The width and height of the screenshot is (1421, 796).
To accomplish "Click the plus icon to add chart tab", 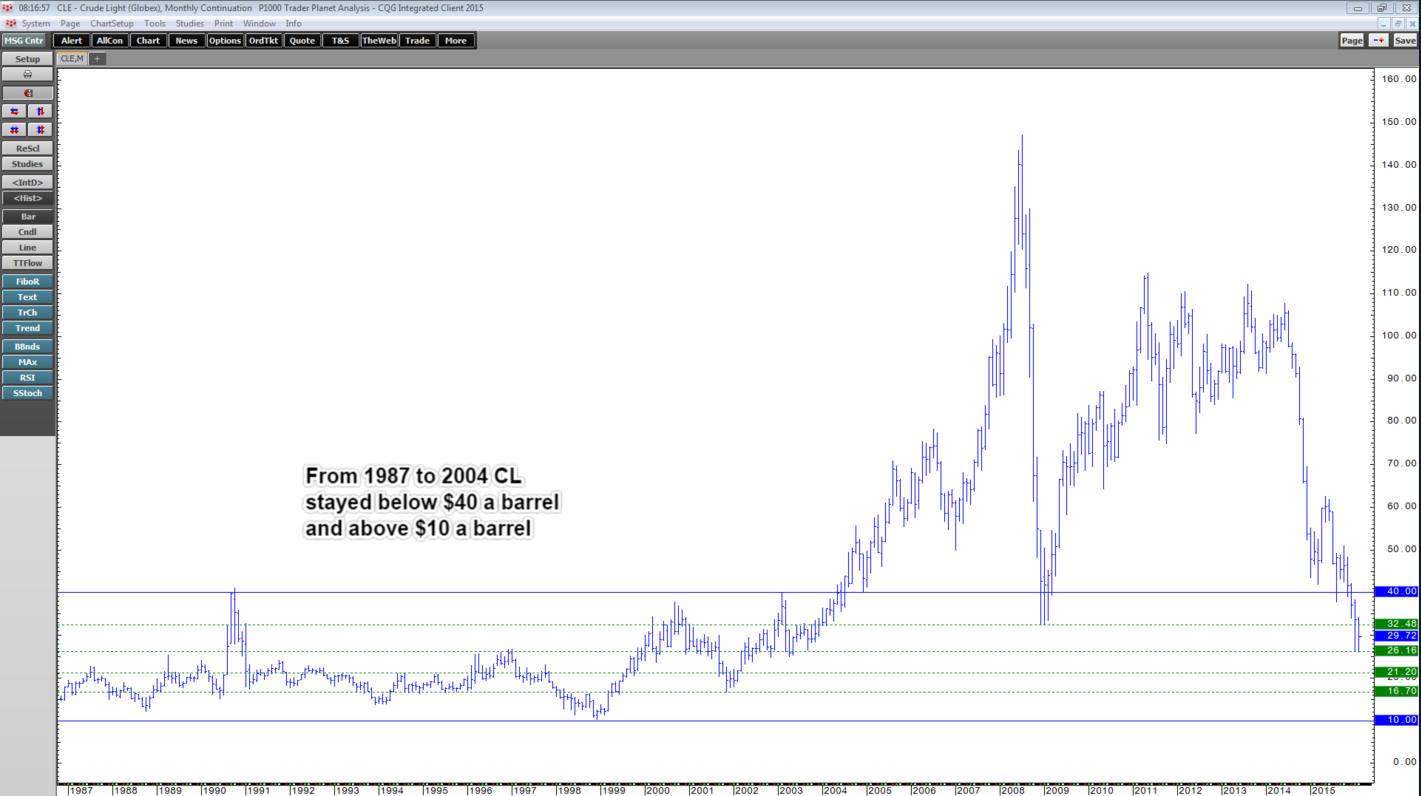I will click(x=97, y=59).
